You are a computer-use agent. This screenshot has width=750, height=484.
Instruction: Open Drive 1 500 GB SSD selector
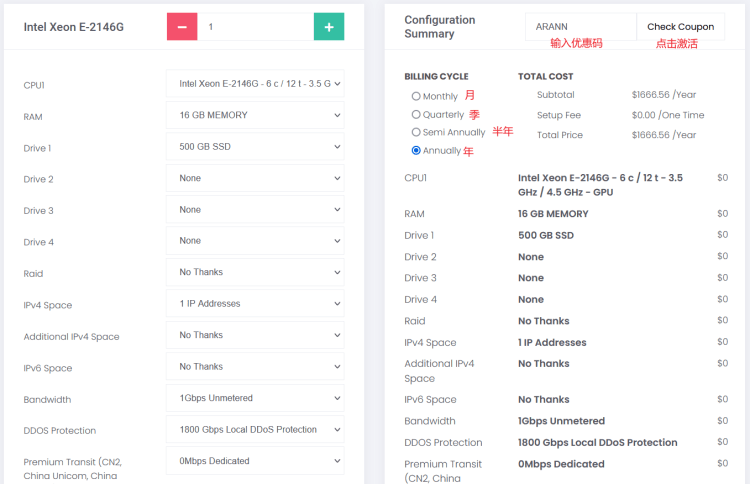(255, 146)
